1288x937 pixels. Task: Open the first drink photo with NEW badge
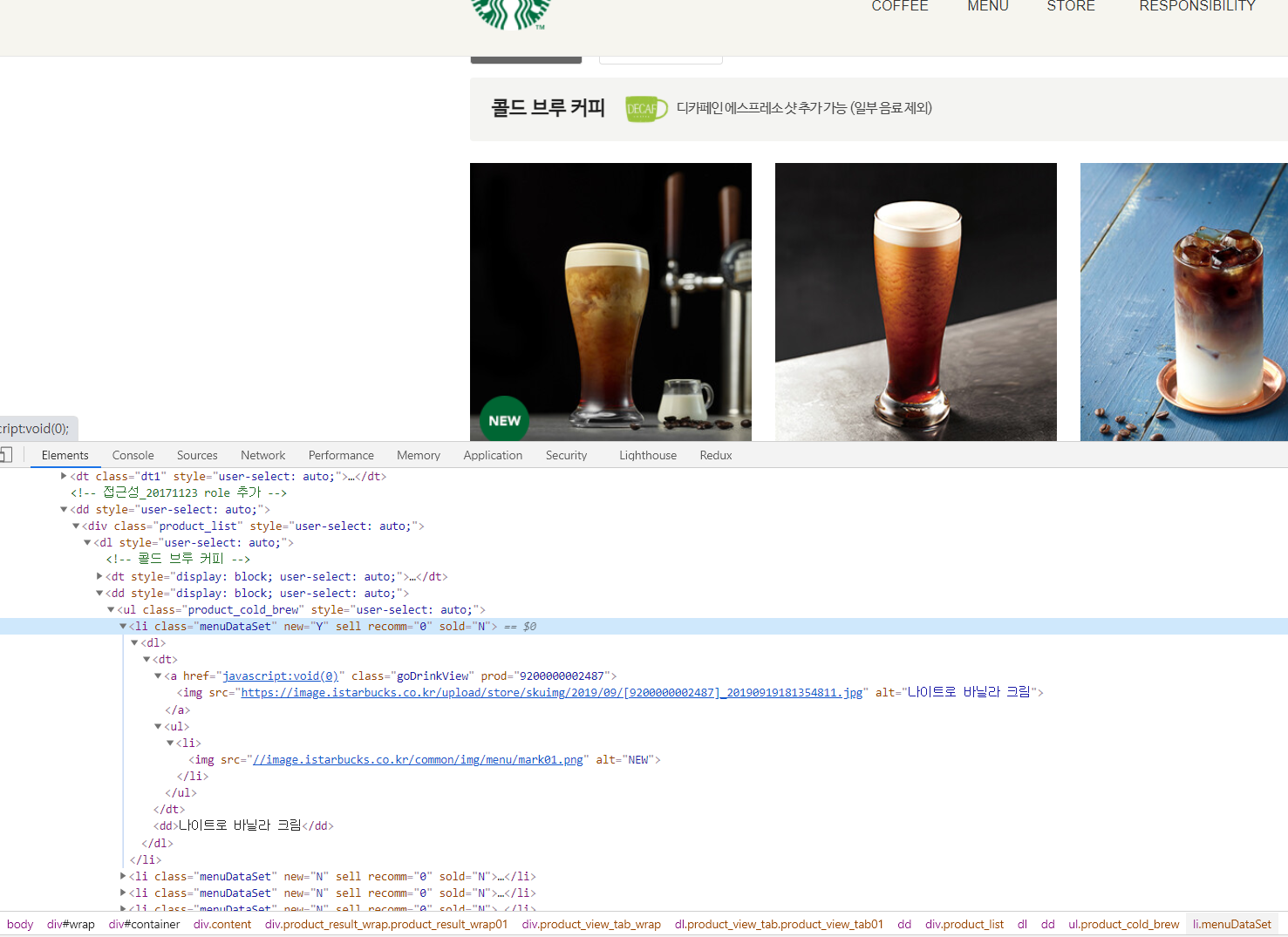(610, 302)
